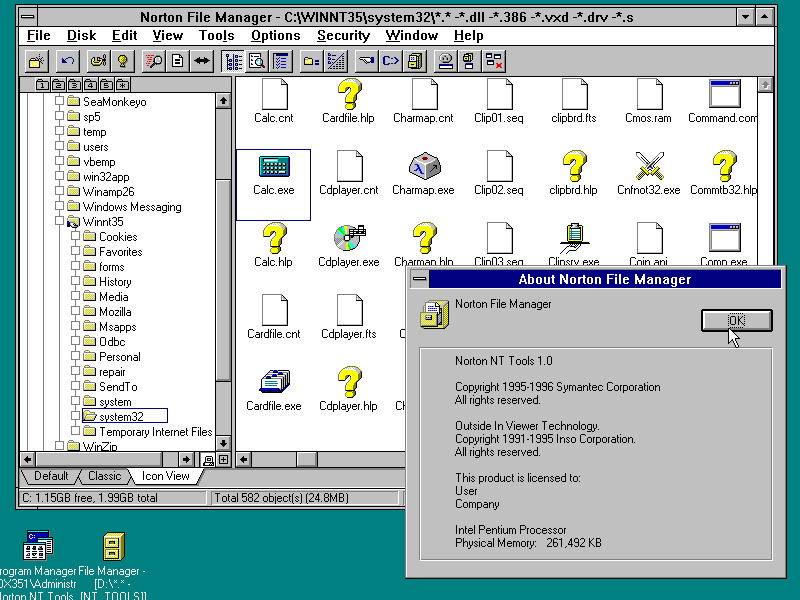Screen dimensions: 800x600
Task: Click the File Manager desktop icon
Action: (114, 546)
